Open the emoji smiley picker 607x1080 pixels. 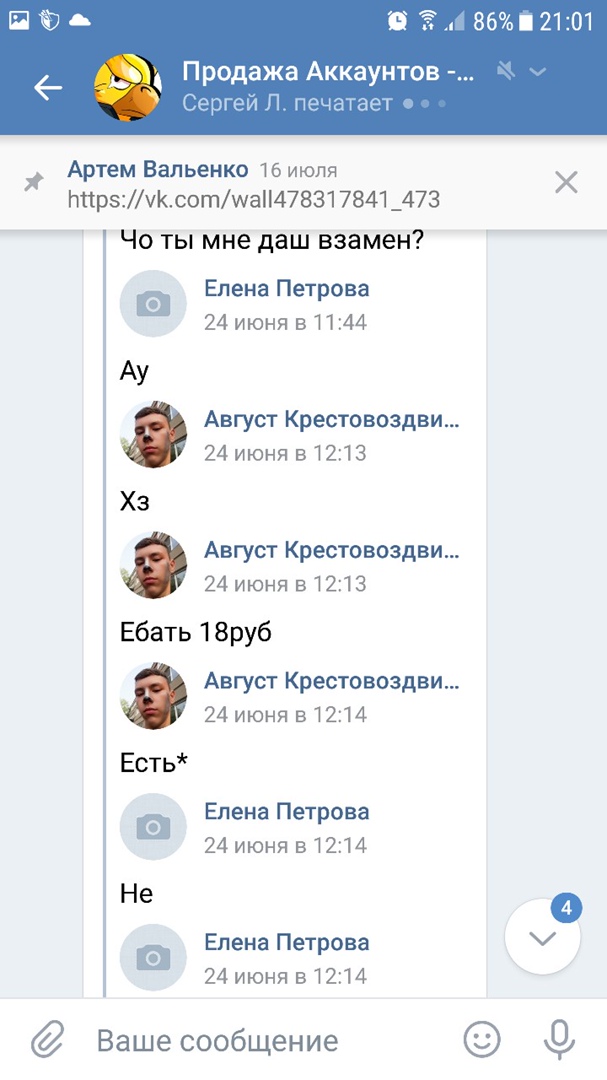[482, 1040]
